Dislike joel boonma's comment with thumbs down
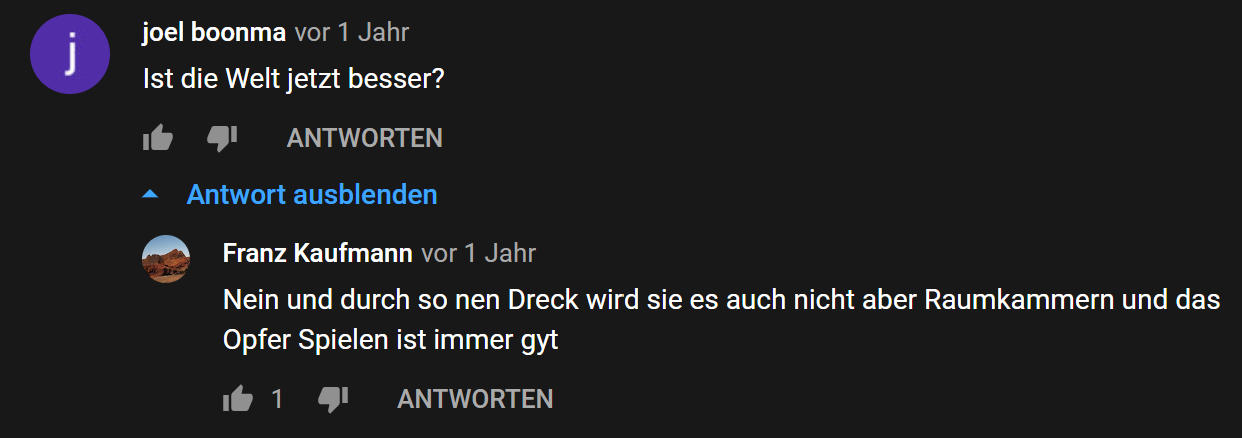Viewport: 1242px width, 438px height. pos(222,138)
